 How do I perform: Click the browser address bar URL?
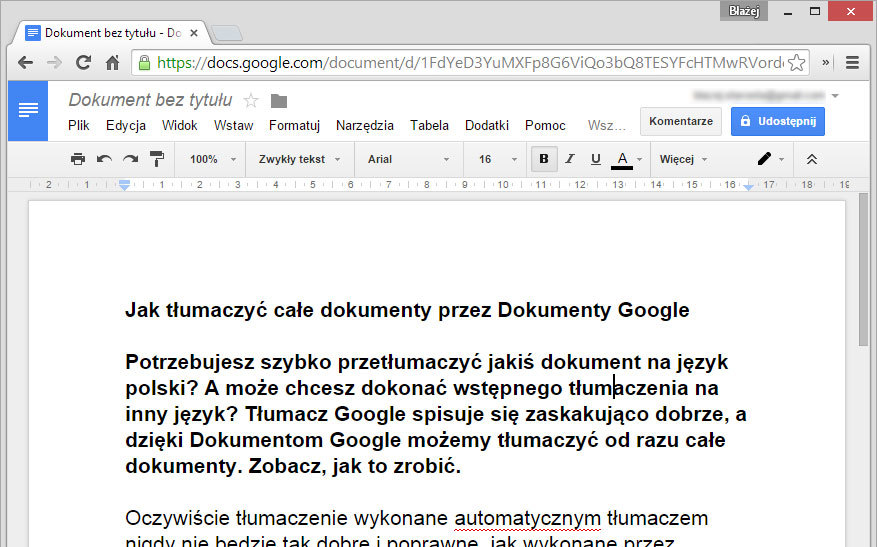470,63
